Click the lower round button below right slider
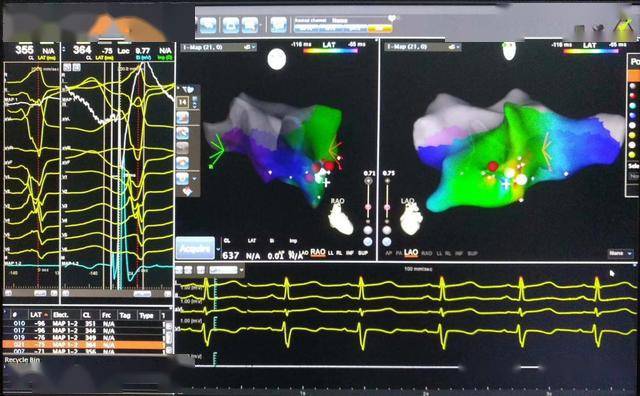Image resolution: width=640 pixels, height=396 pixels. click(387, 242)
